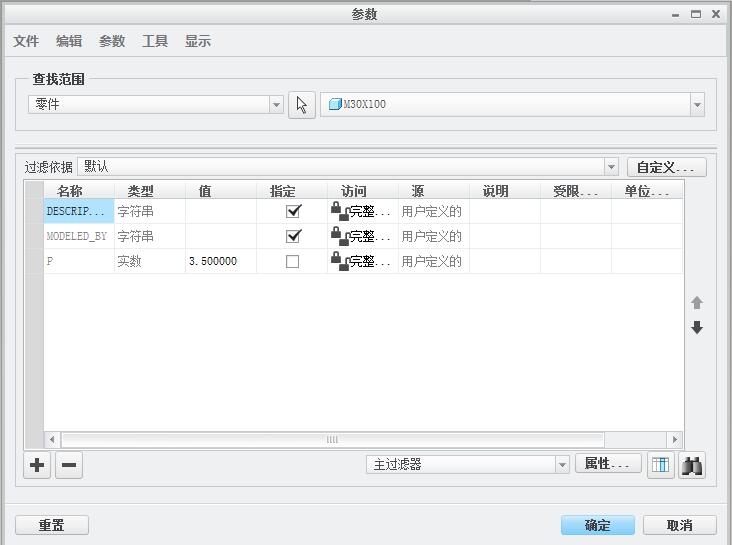Click the 属性... button
732x545 pixels.
[x=608, y=463]
